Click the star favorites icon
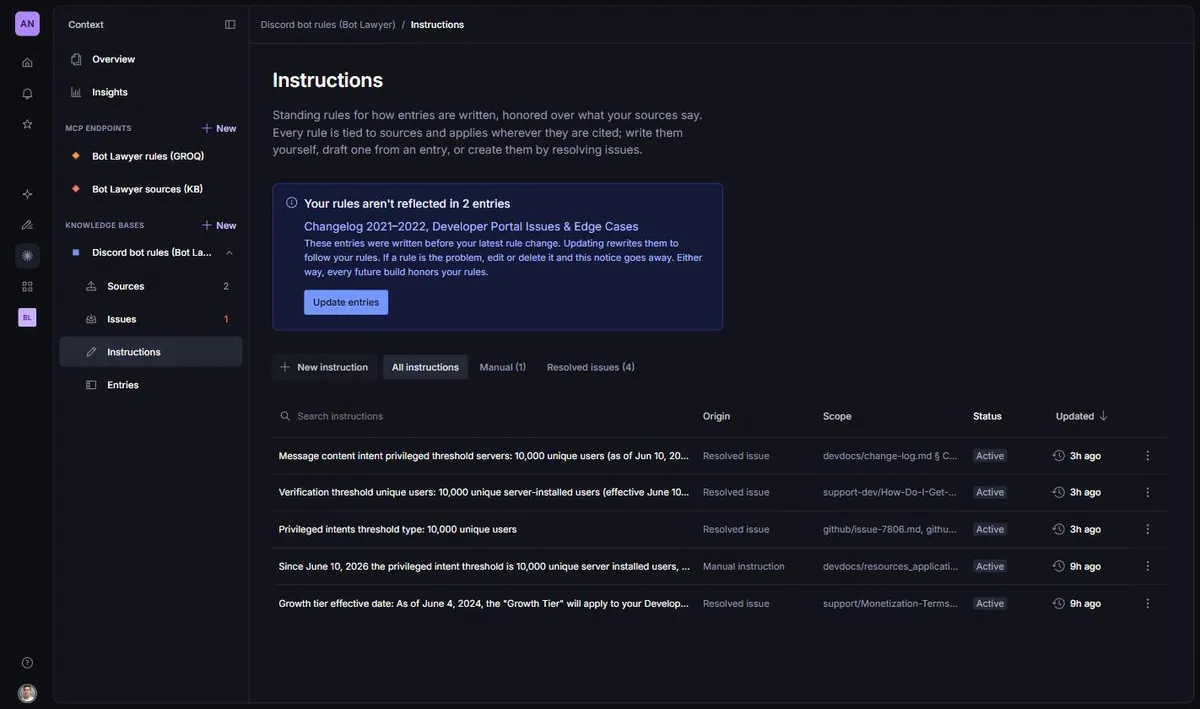 click(27, 124)
